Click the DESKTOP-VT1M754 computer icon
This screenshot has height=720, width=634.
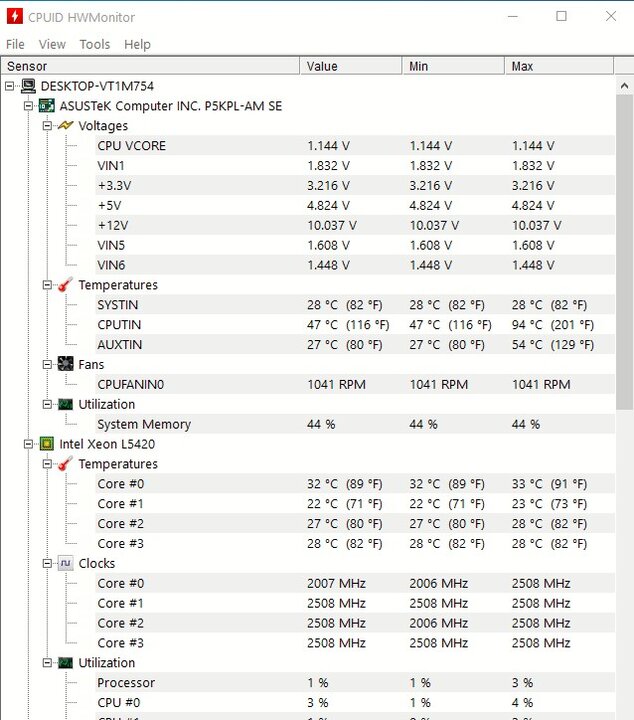pos(28,86)
